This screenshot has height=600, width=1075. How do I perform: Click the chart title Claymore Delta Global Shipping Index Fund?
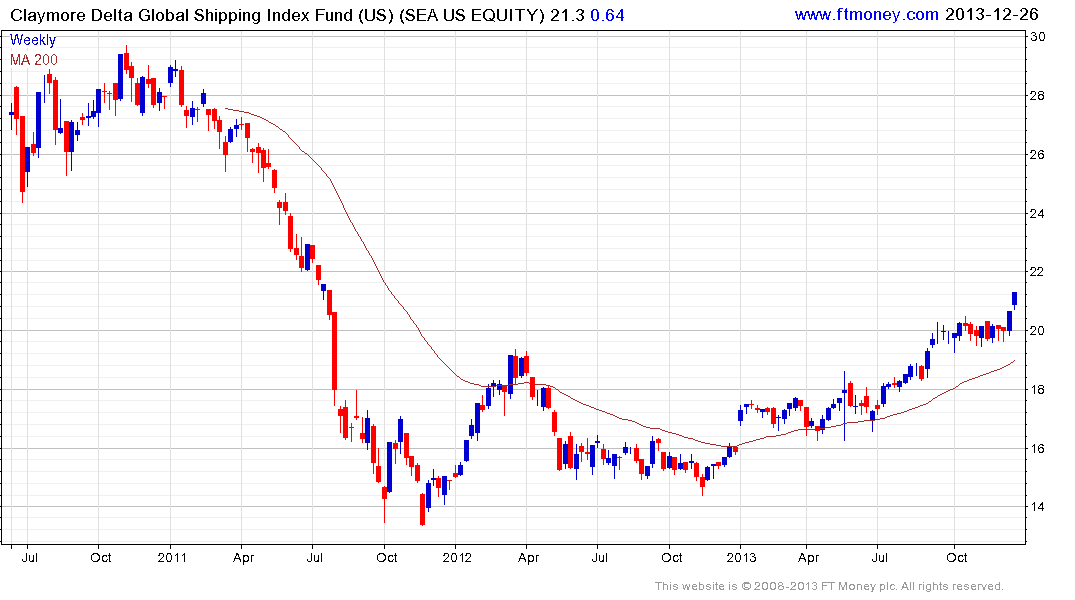point(182,15)
